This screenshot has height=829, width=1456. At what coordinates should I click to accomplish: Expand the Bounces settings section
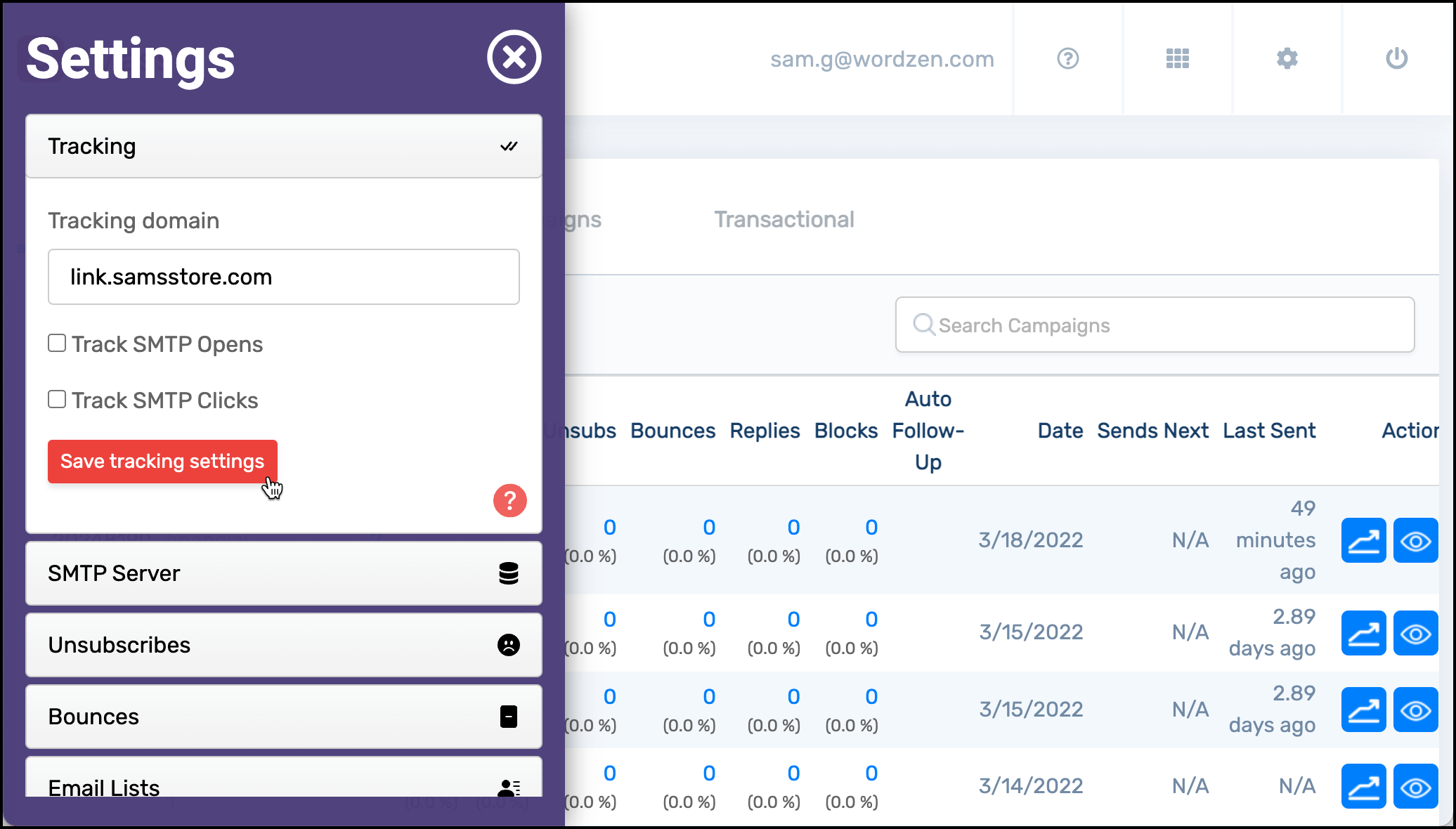coord(284,717)
